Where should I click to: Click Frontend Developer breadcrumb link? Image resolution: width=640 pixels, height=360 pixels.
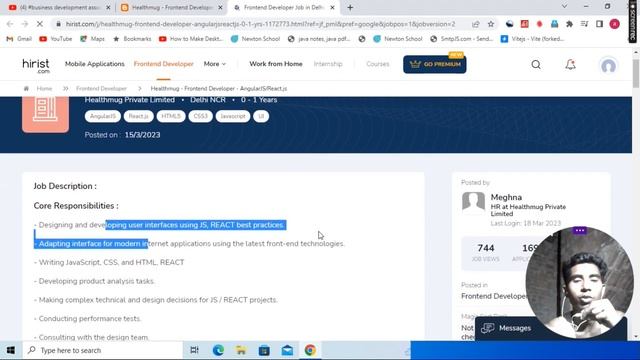tap(101, 89)
